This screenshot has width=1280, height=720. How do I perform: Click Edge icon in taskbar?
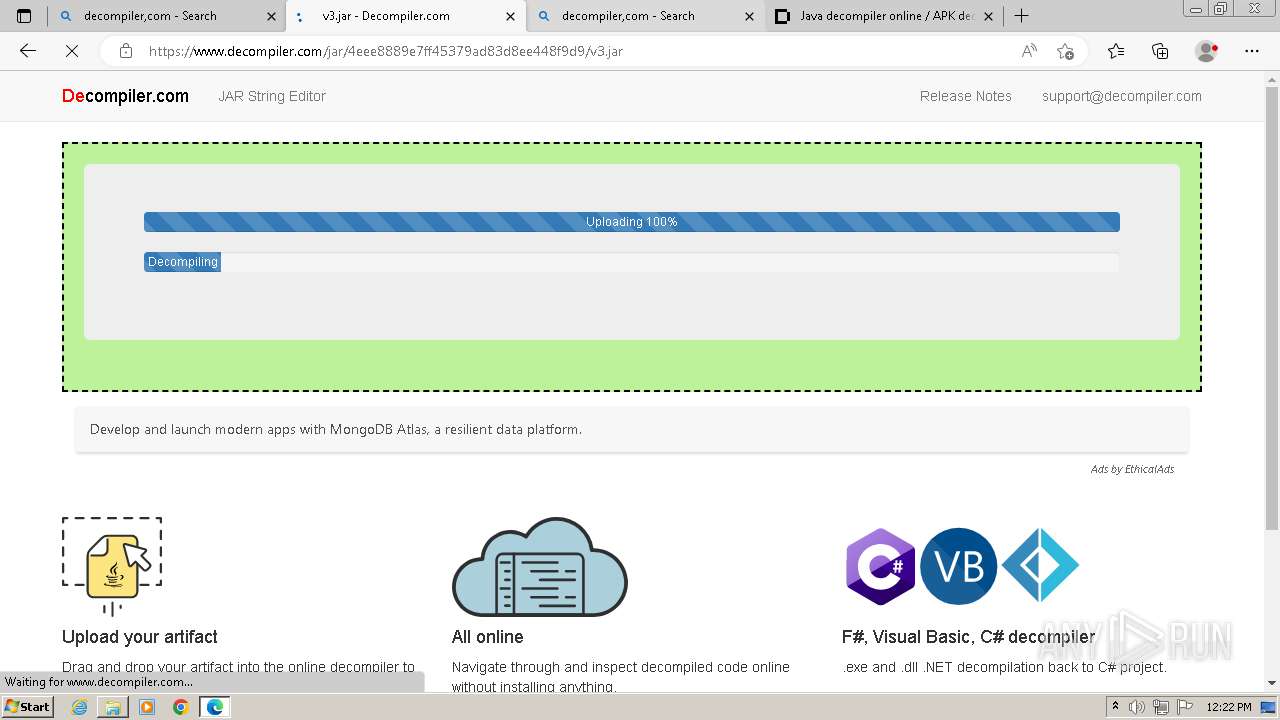point(215,707)
